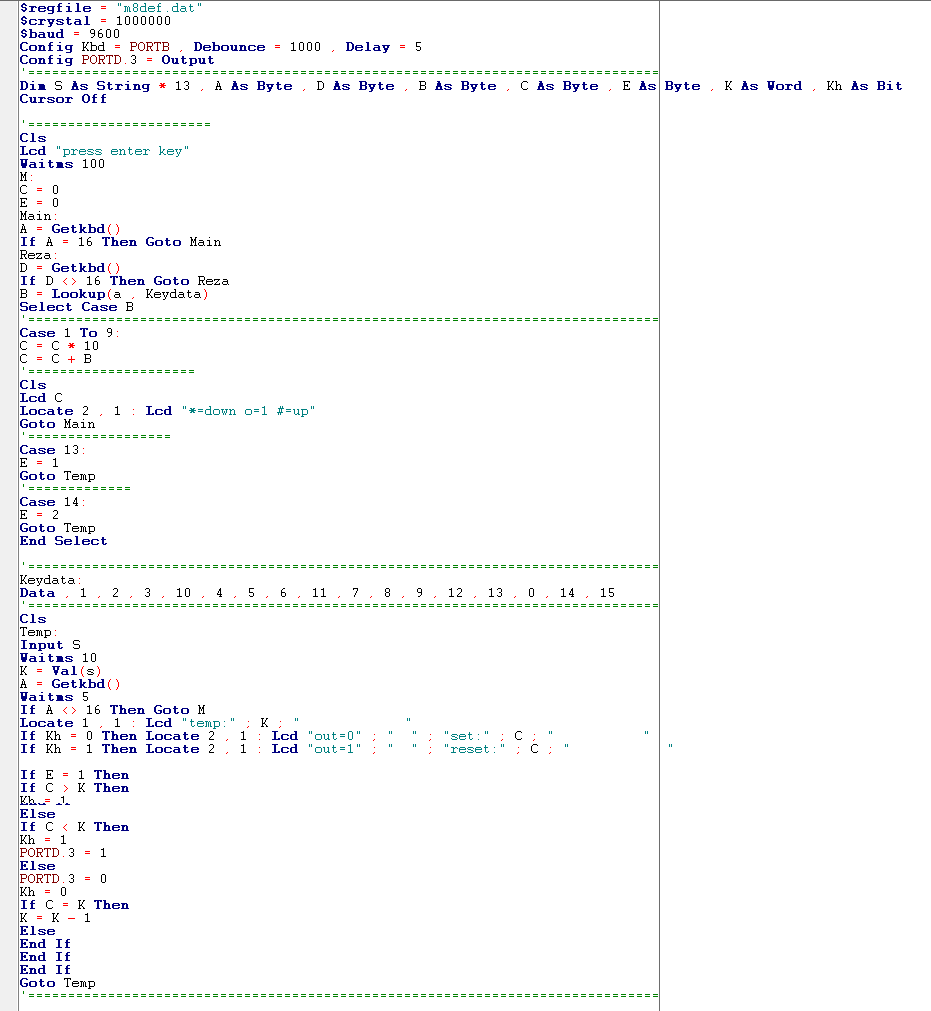Screen dimensions: 931x1011
Task: Click the Select Case B statement
Action: pos(76,307)
